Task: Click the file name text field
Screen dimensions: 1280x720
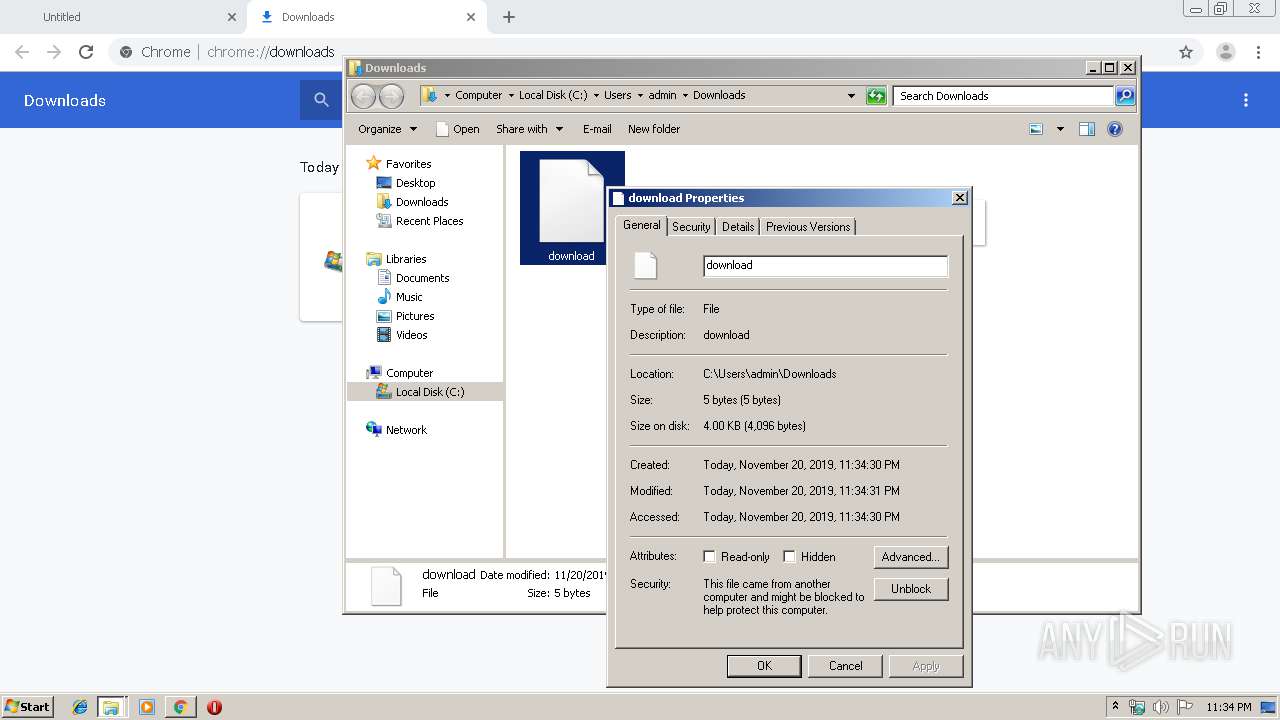Action: click(x=825, y=265)
